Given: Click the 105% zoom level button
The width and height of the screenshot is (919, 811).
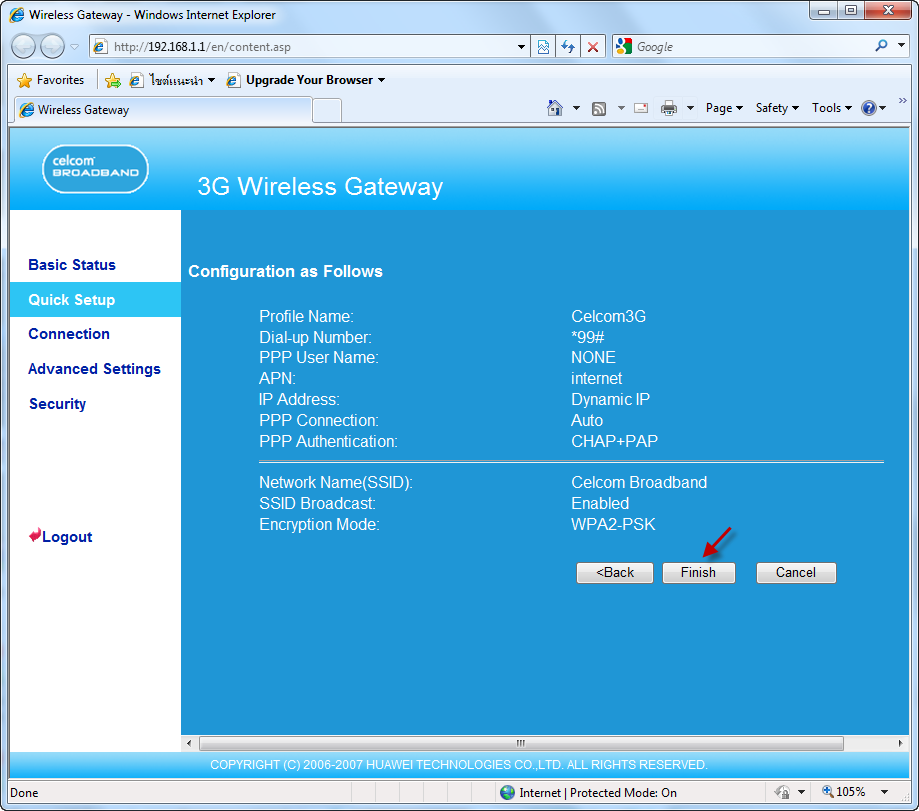Looking at the screenshot, I should click(x=844, y=792).
